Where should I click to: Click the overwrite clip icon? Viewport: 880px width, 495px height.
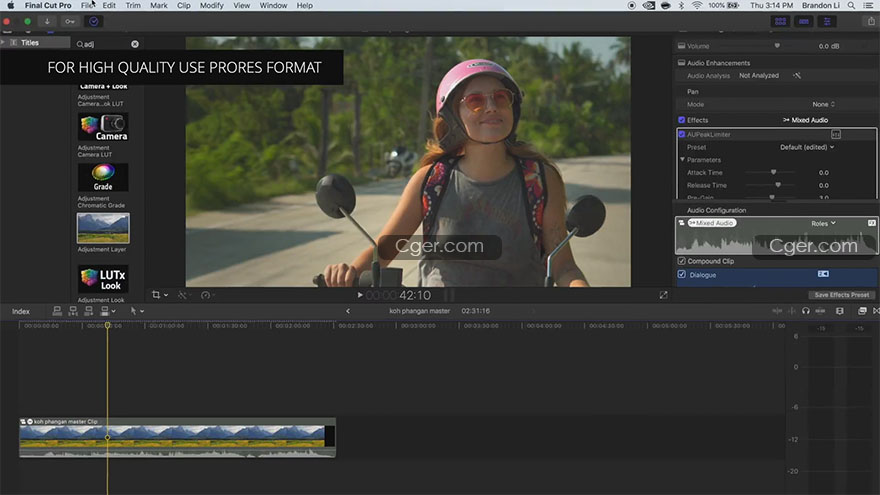click(x=104, y=311)
